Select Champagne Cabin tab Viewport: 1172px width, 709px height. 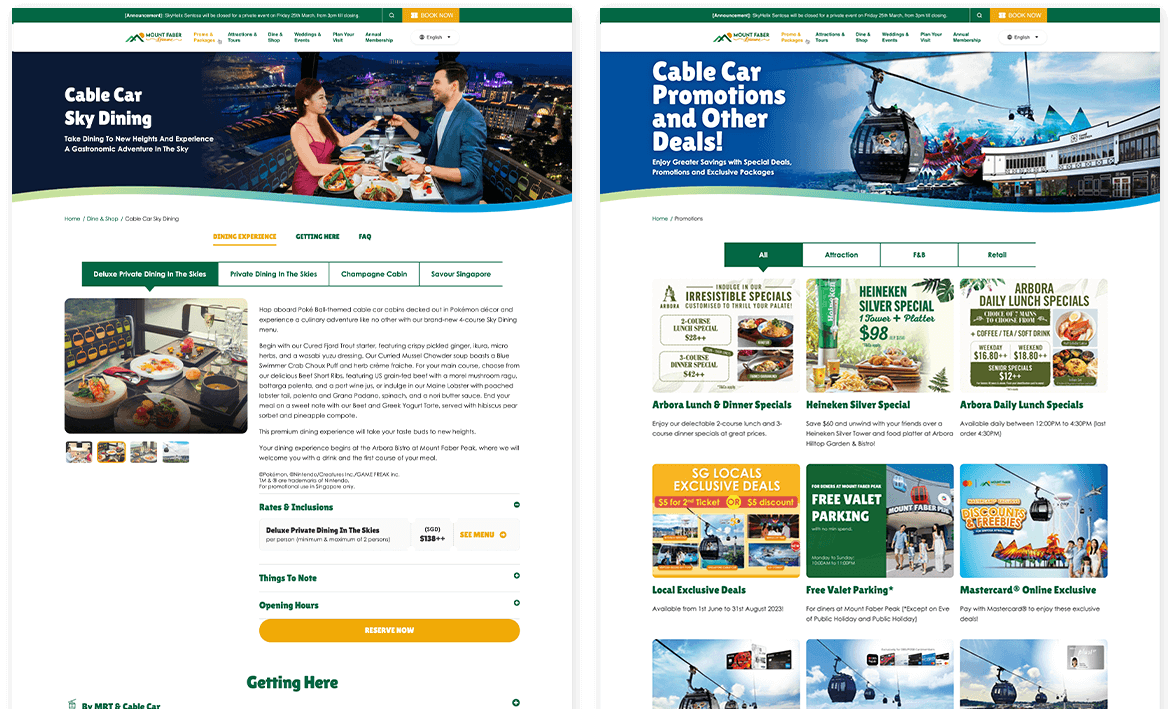pyautogui.click(x=374, y=274)
